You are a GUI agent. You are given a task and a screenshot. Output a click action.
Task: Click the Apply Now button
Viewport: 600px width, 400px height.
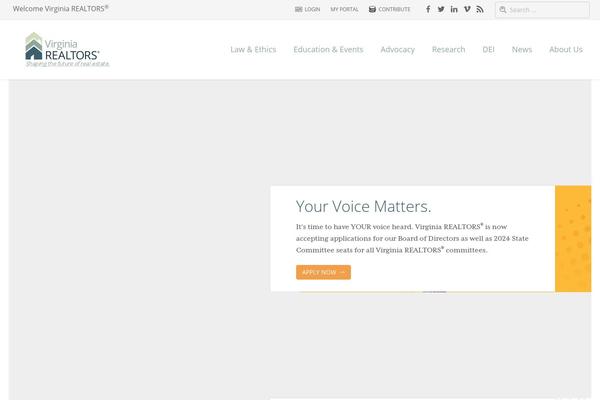323,272
